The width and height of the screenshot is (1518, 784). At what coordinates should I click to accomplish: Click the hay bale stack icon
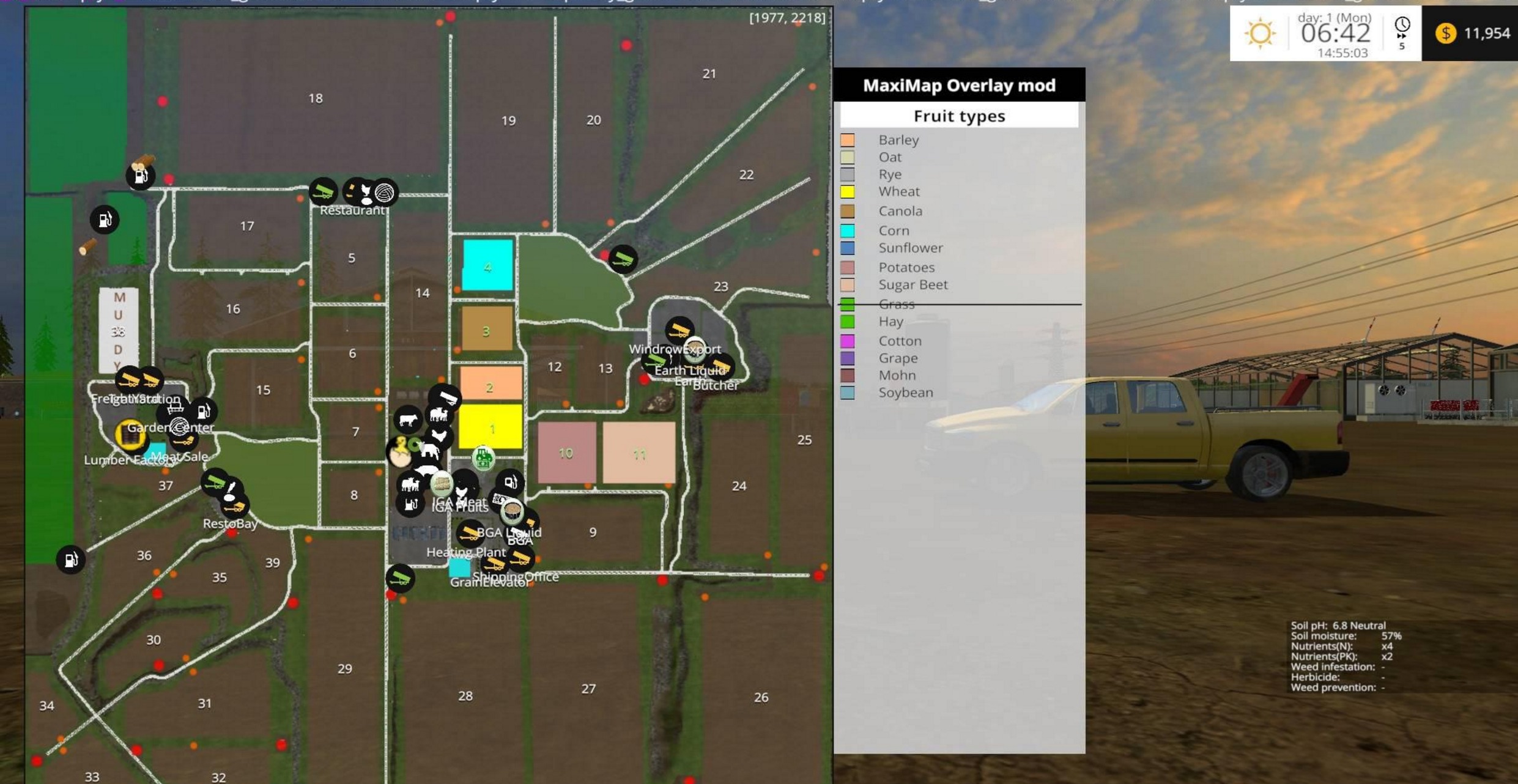[441, 484]
